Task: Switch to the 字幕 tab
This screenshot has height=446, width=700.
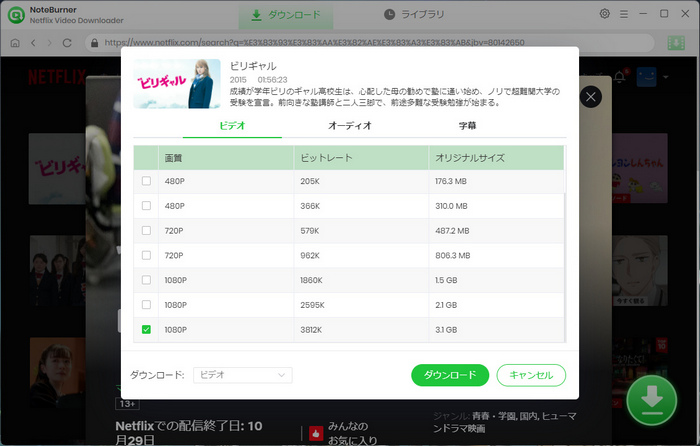Action: (467, 126)
